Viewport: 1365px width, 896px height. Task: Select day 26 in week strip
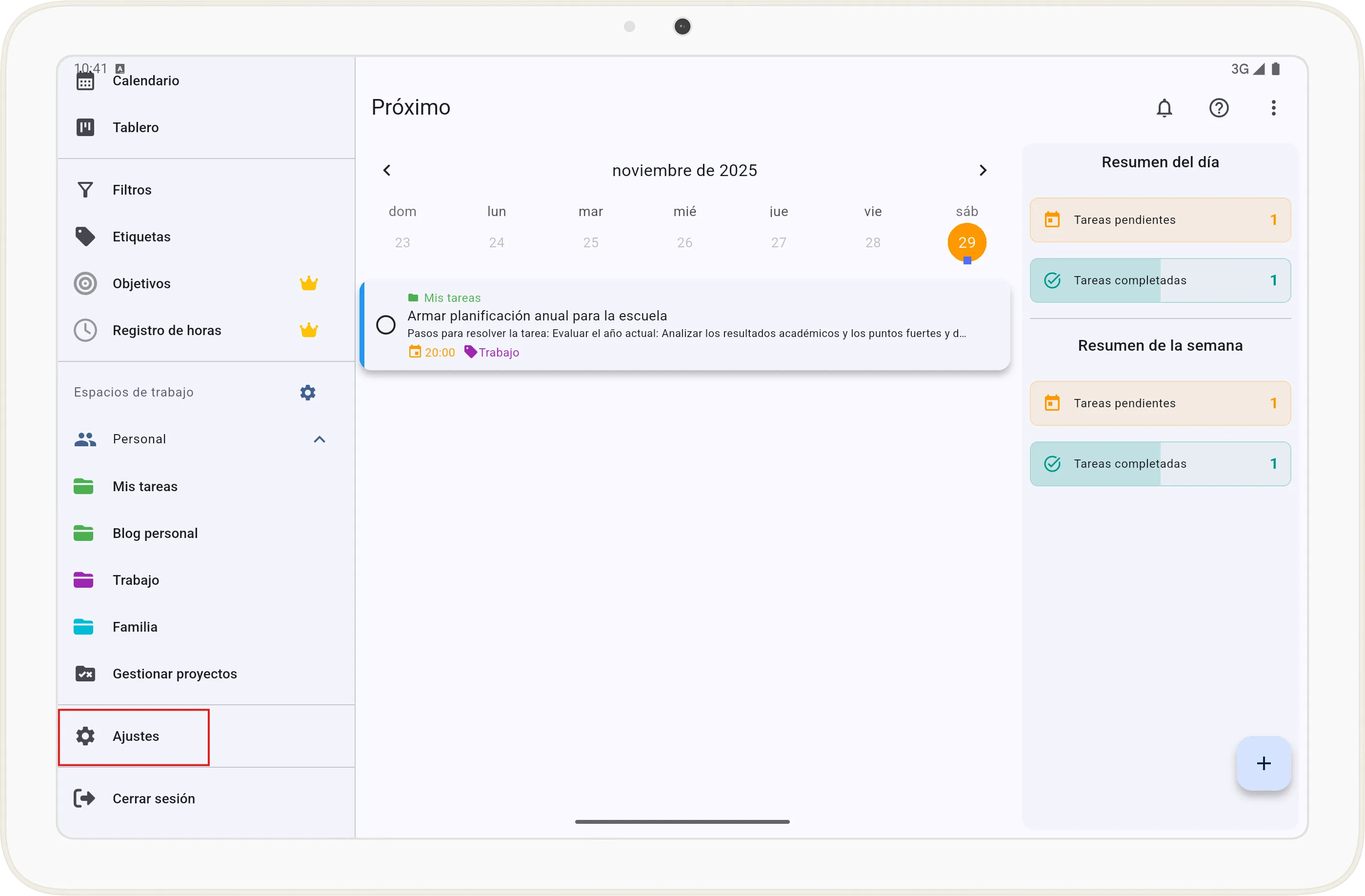[x=684, y=242]
